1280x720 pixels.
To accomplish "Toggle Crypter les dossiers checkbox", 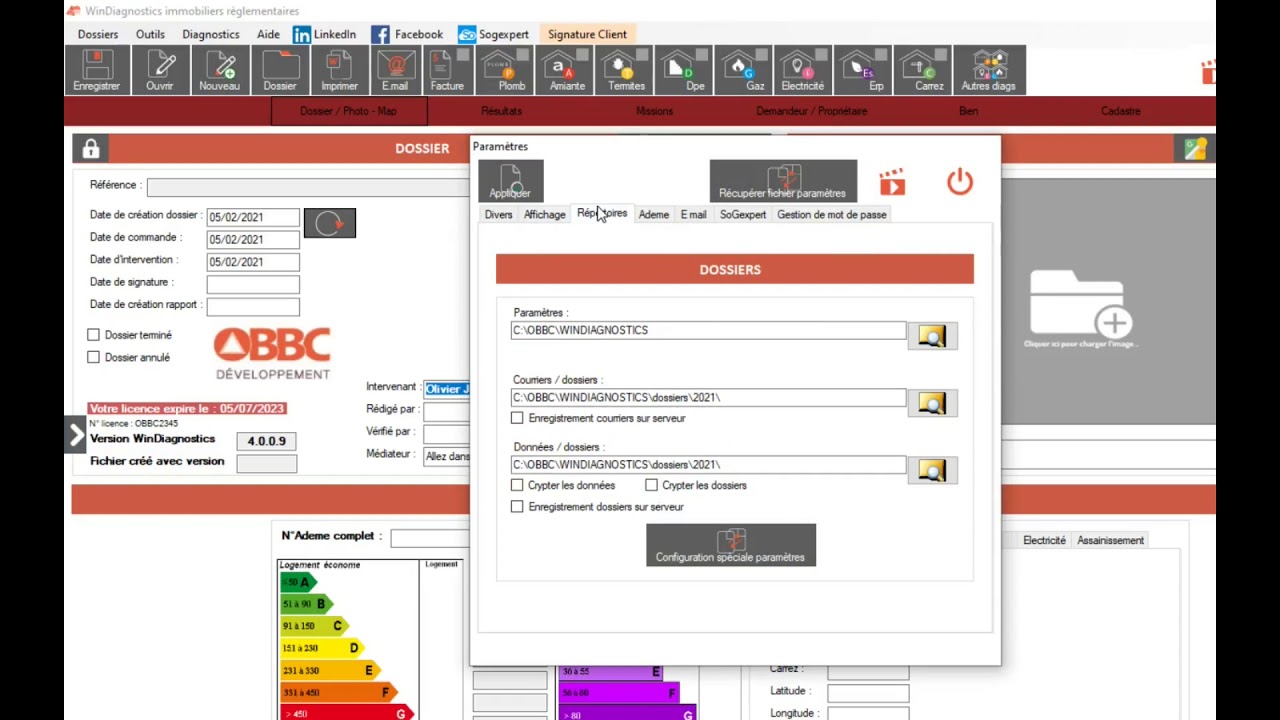I will pyautogui.click(x=651, y=485).
